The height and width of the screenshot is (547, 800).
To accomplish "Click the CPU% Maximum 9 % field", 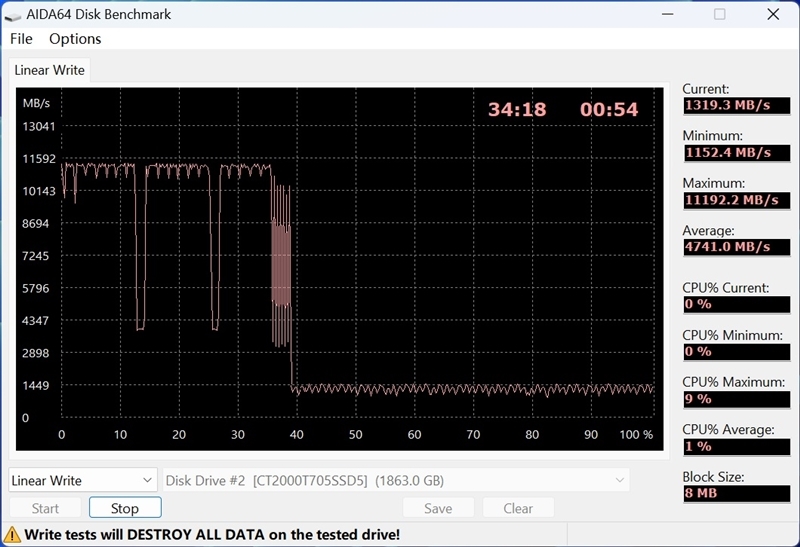I will tap(736, 399).
